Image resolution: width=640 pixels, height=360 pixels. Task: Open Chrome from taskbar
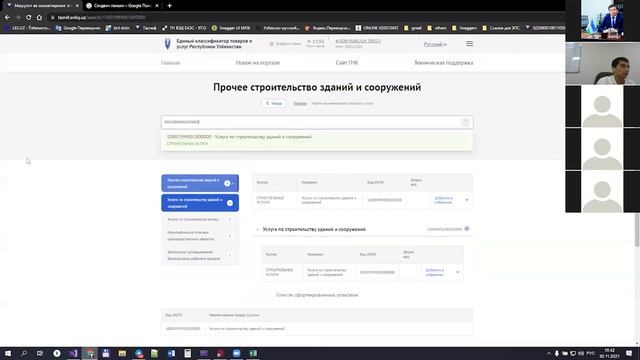(90, 353)
